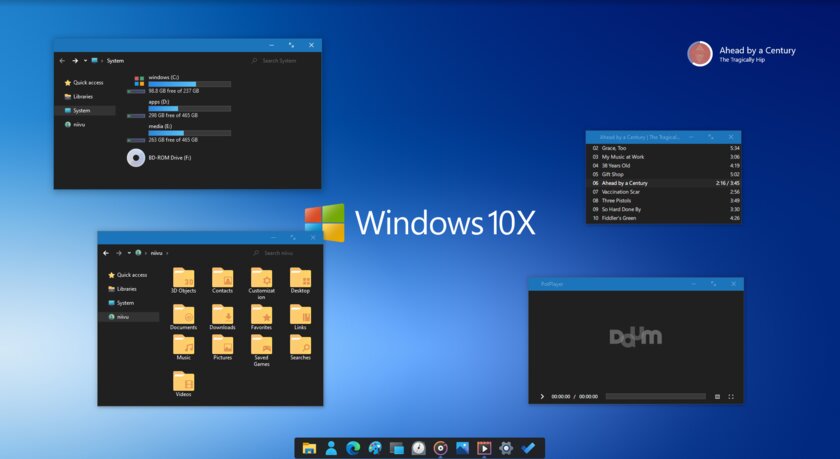Launch Microsoft Edge from the taskbar
Screen dimensions: 840x459
pos(353,448)
